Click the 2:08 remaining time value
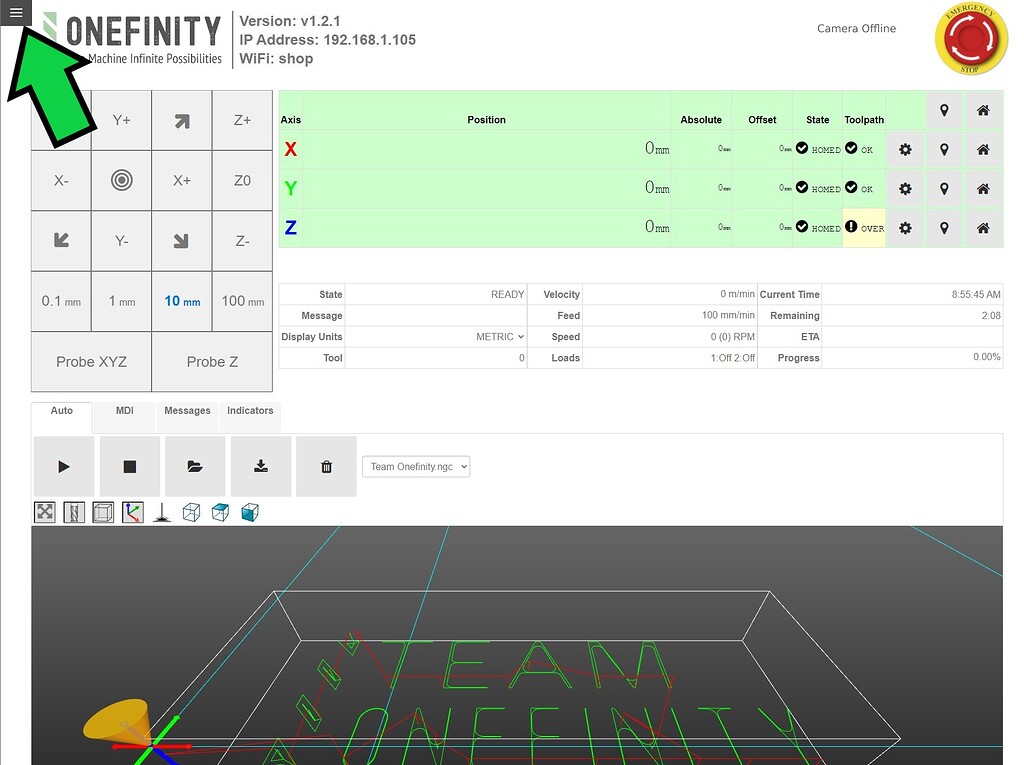This screenshot has height=765, width=1024. point(991,316)
